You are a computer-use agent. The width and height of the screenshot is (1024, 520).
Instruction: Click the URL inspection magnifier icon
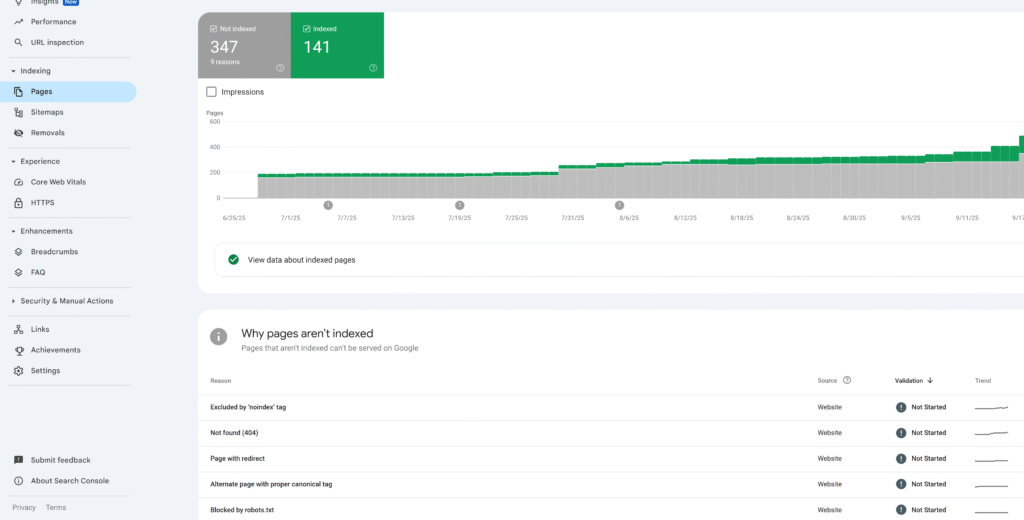(18, 42)
